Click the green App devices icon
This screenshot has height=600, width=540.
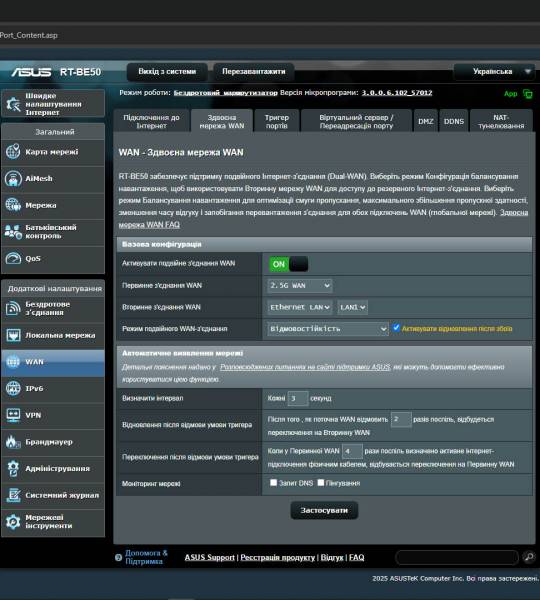(x=528, y=94)
